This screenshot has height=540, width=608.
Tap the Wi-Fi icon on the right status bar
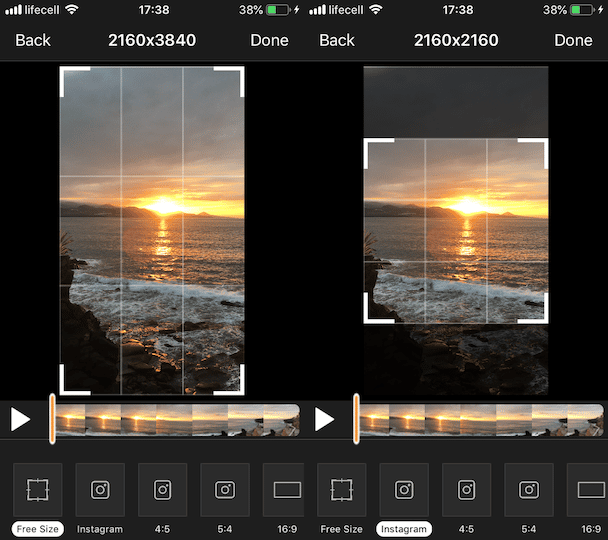point(375,9)
